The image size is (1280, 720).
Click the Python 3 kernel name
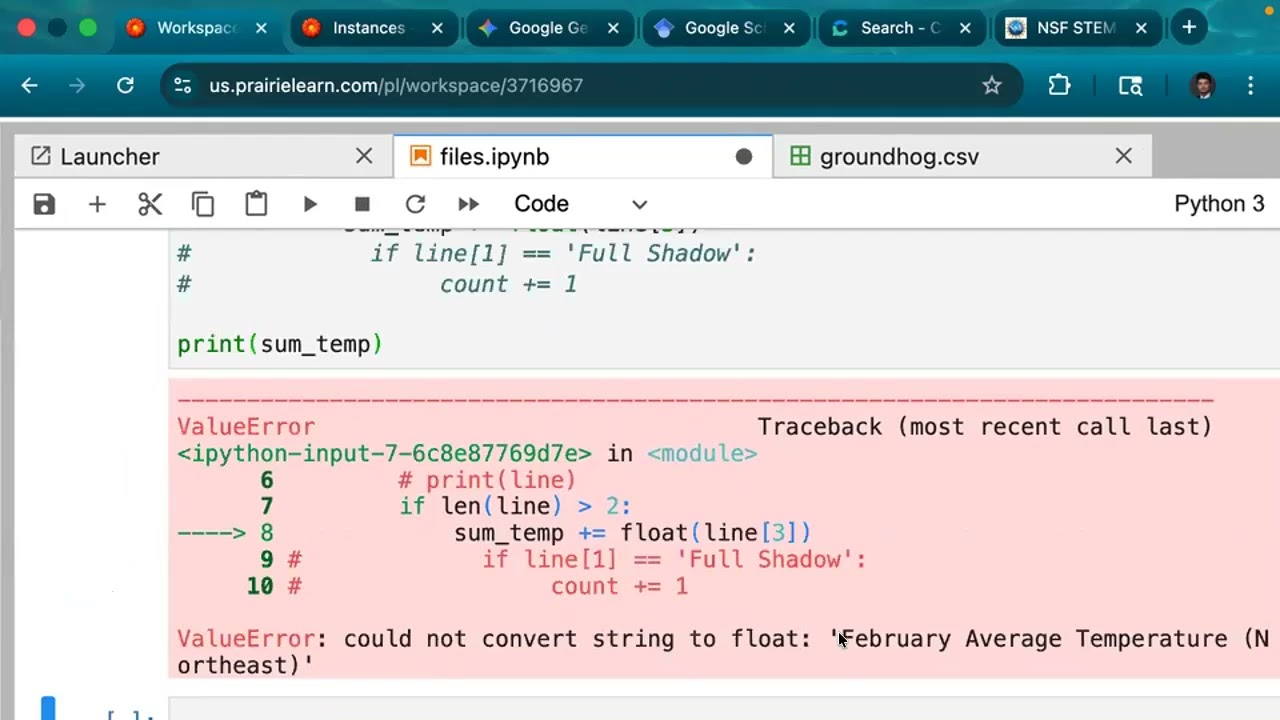coord(1219,204)
